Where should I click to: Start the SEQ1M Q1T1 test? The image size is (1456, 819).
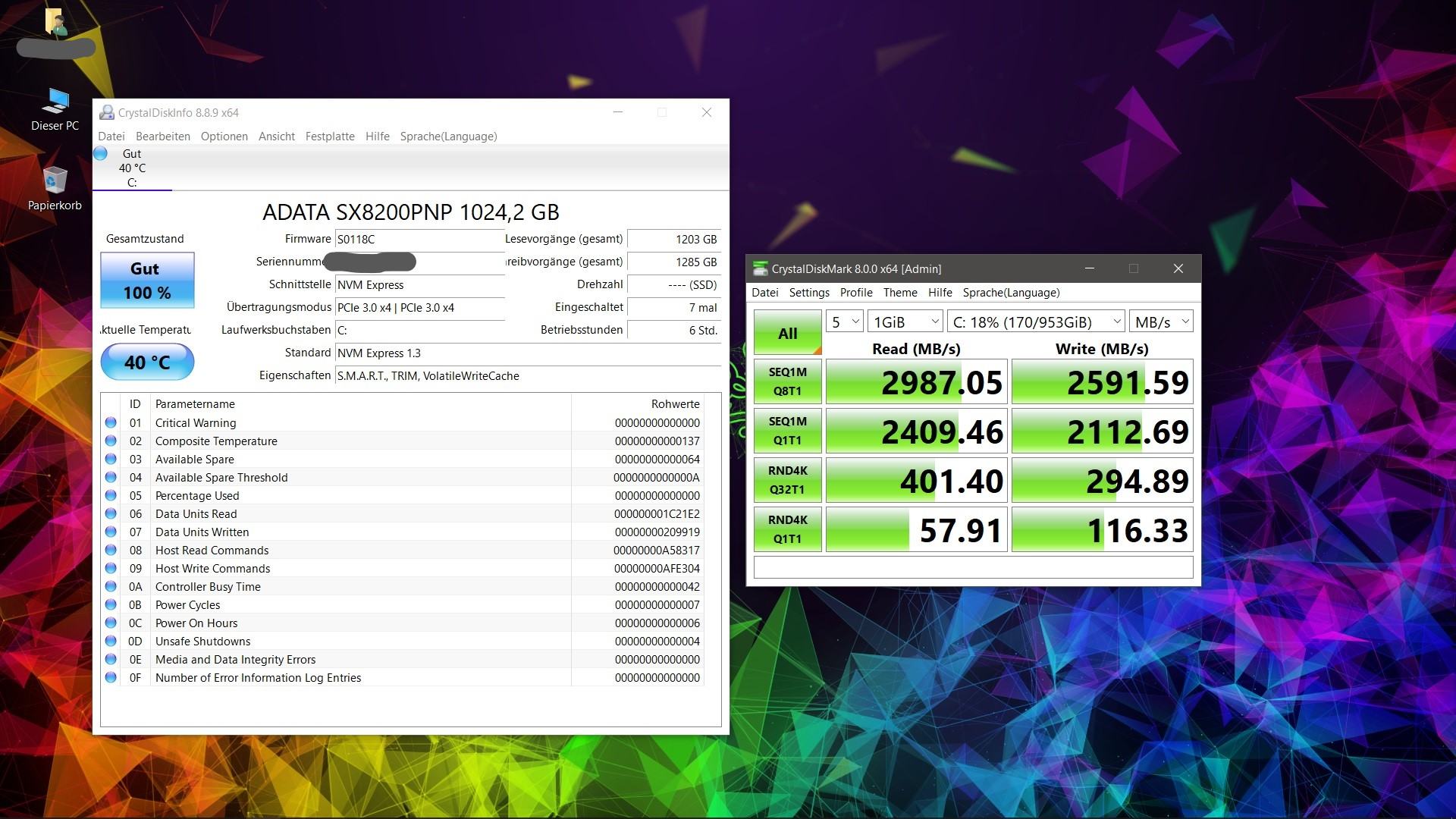pyautogui.click(x=788, y=431)
